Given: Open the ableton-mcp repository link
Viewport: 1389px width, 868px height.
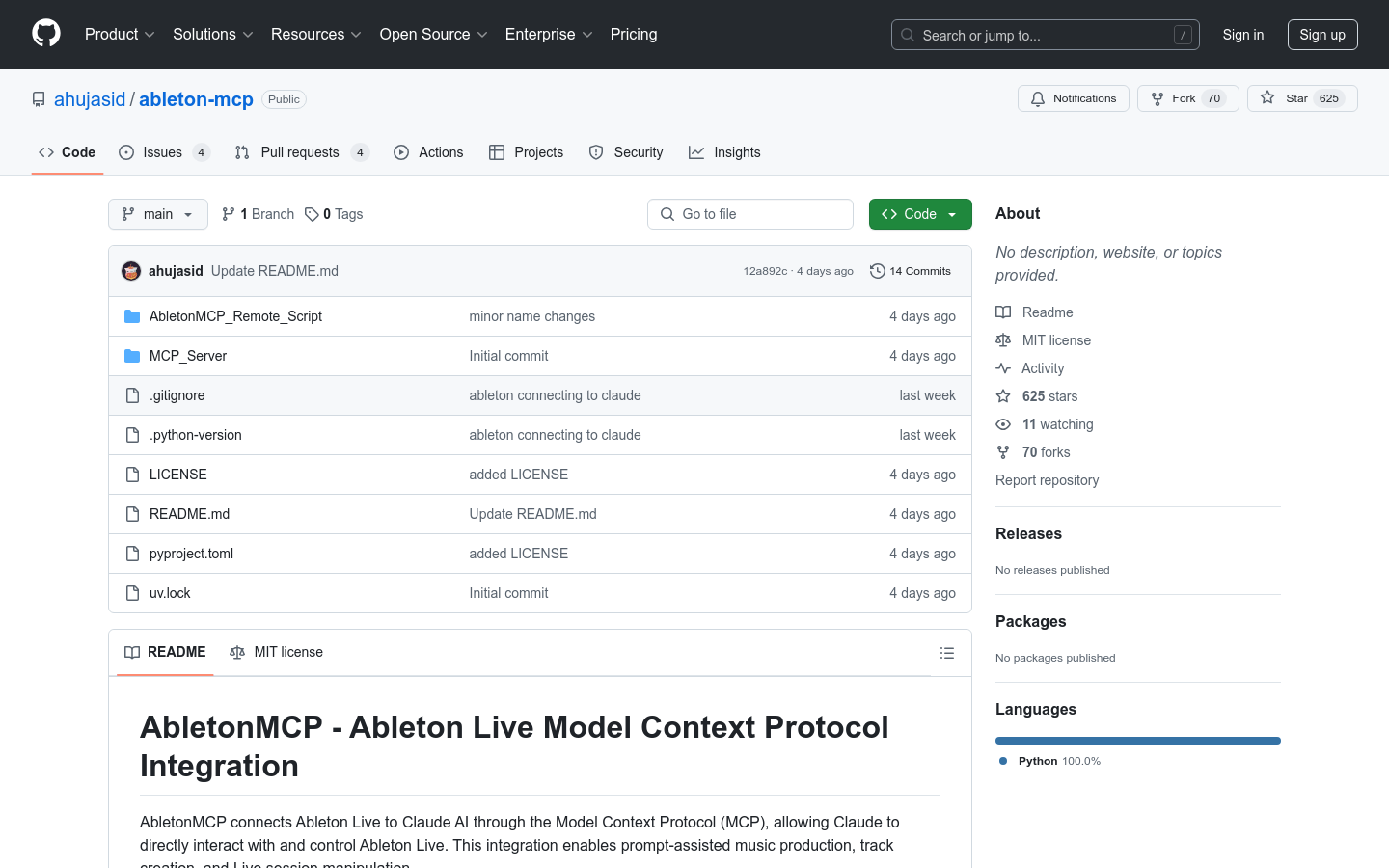Looking at the screenshot, I should click(196, 99).
